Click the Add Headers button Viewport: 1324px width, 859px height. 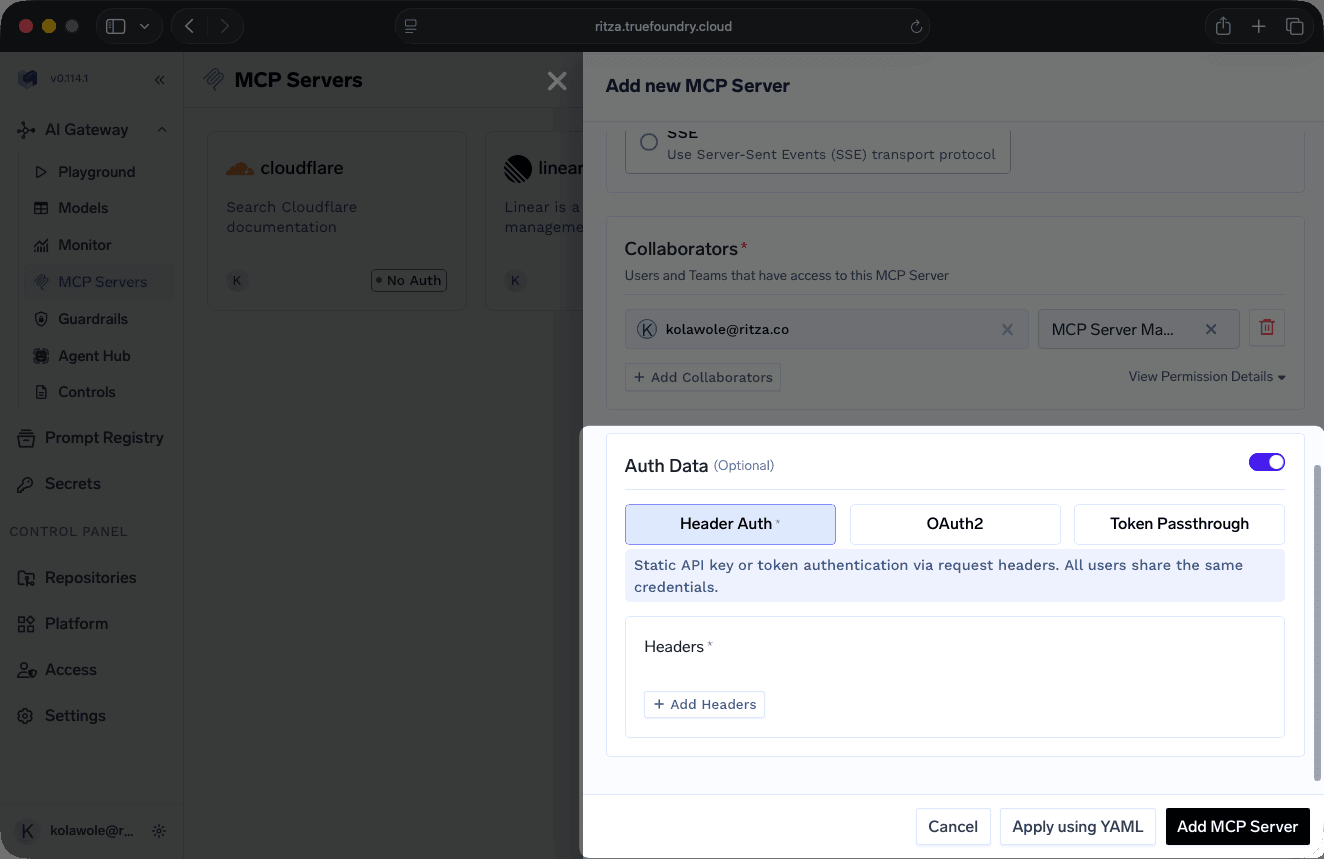[704, 704]
